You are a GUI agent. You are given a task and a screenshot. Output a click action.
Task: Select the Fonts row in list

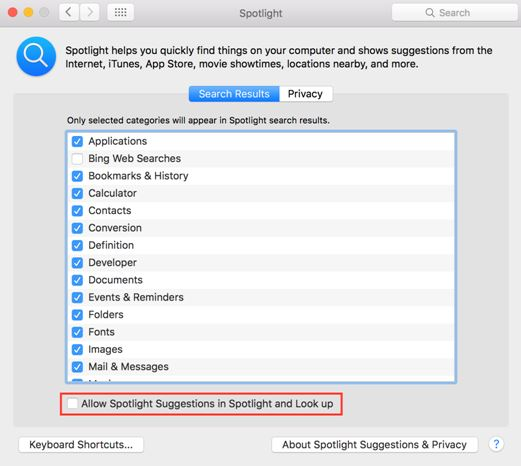pyautogui.click(x=261, y=332)
